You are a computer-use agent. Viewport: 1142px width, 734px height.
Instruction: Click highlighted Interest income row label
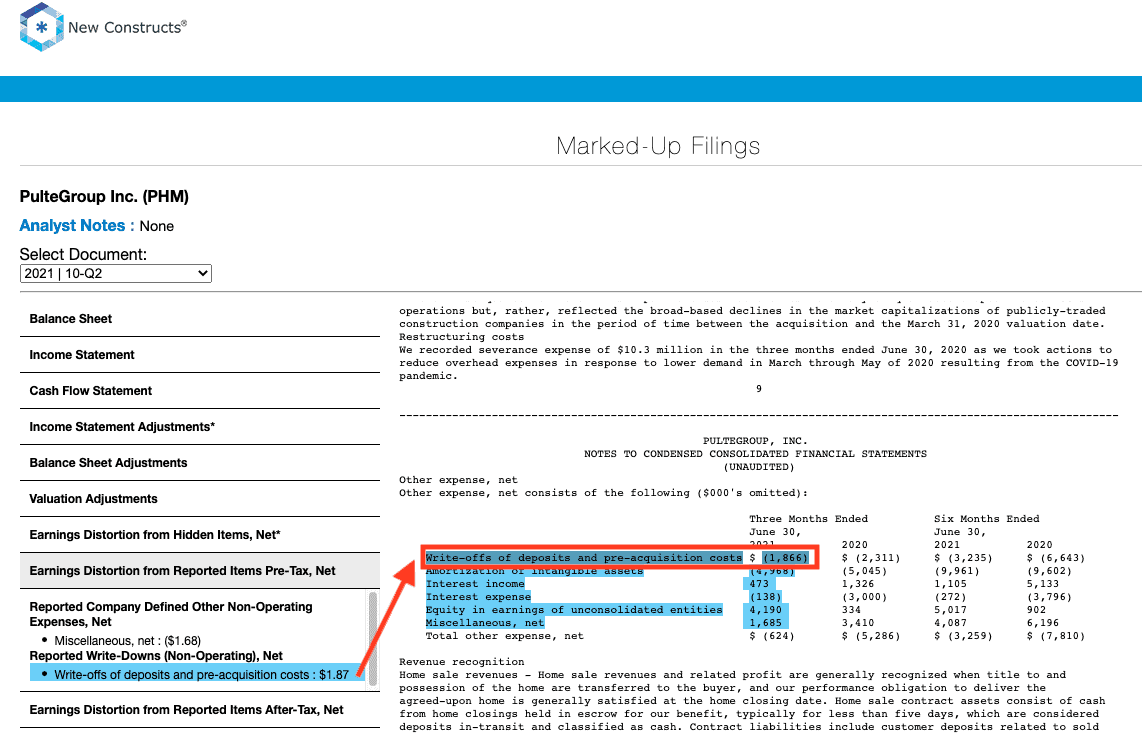pyautogui.click(x=475, y=584)
